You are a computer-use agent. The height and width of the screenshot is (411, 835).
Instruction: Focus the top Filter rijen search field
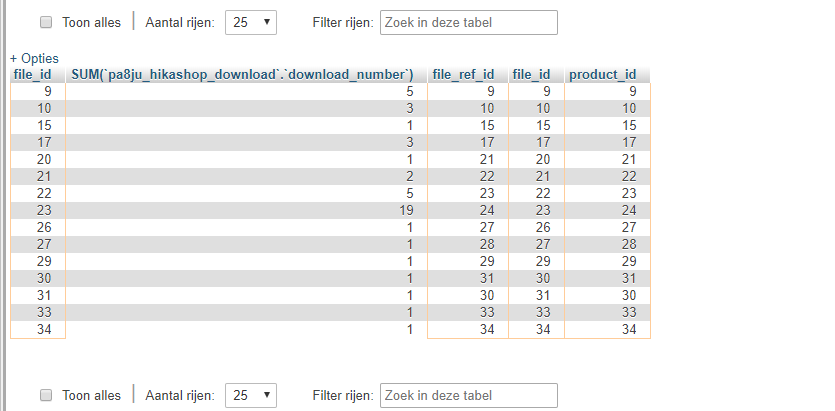tap(469, 22)
